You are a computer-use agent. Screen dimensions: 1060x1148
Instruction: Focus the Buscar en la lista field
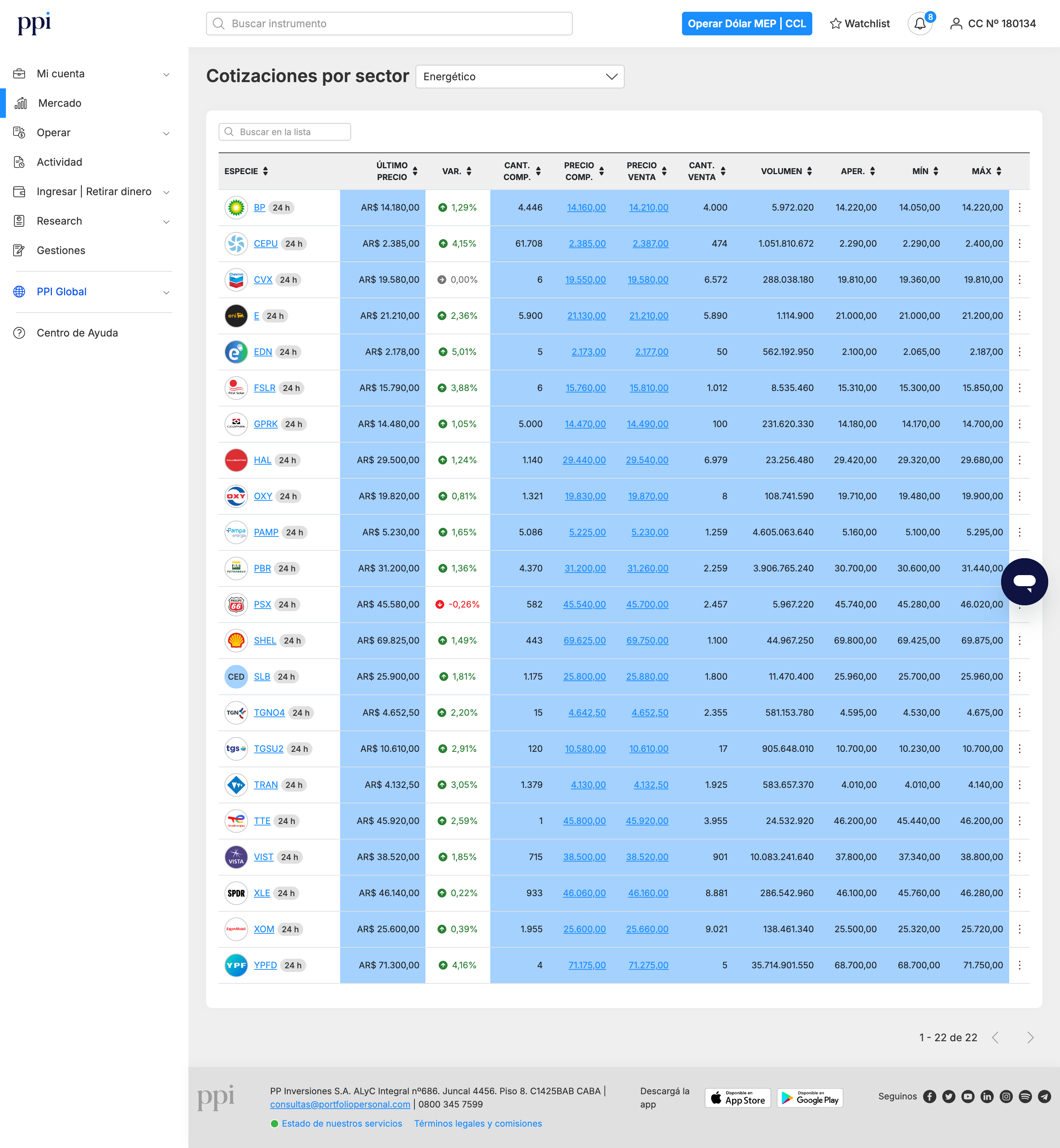pos(285,132)
